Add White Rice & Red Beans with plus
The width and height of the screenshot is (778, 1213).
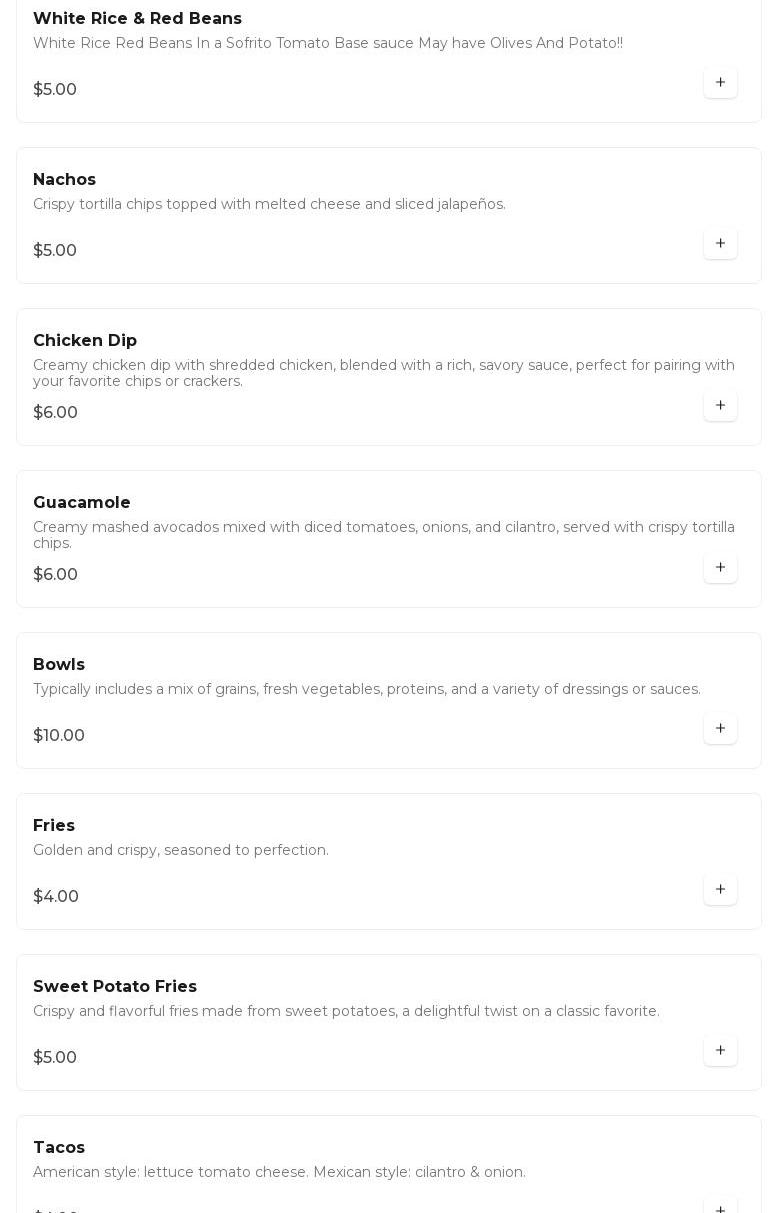[x=720, y=83]
